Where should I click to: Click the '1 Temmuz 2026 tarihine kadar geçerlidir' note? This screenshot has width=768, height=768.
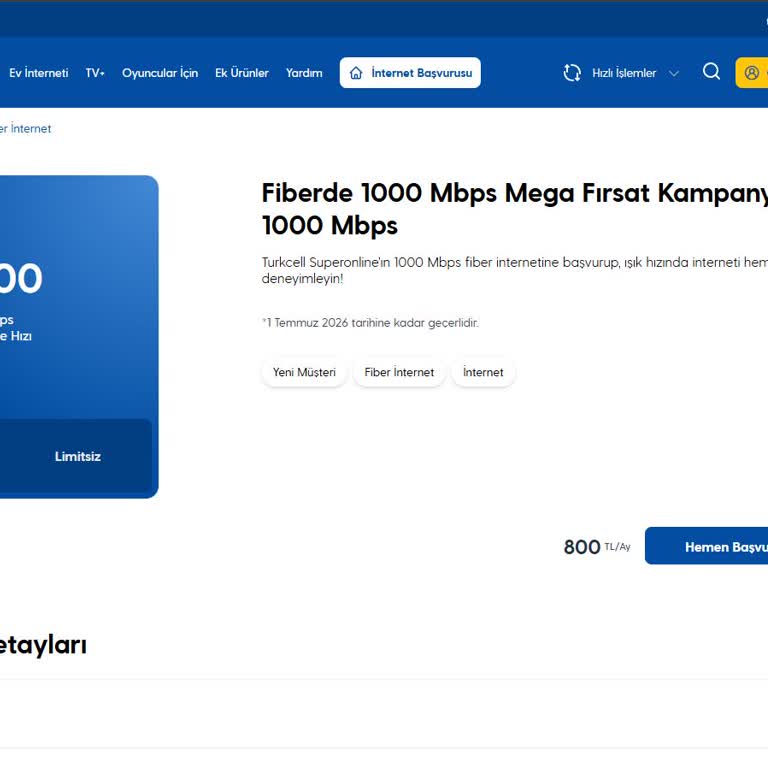pos(370,323)
